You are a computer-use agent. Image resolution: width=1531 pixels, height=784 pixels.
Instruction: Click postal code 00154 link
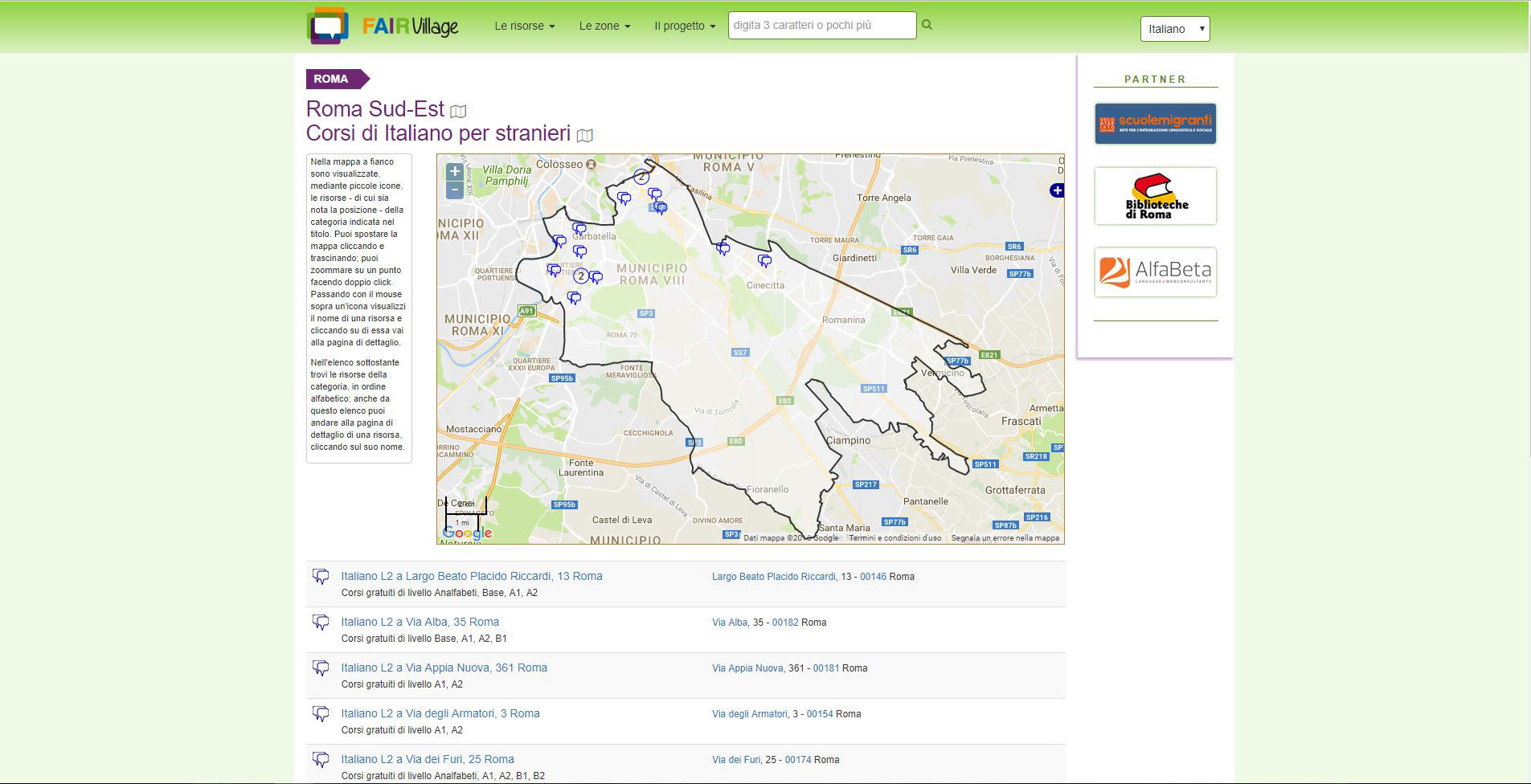820,714
